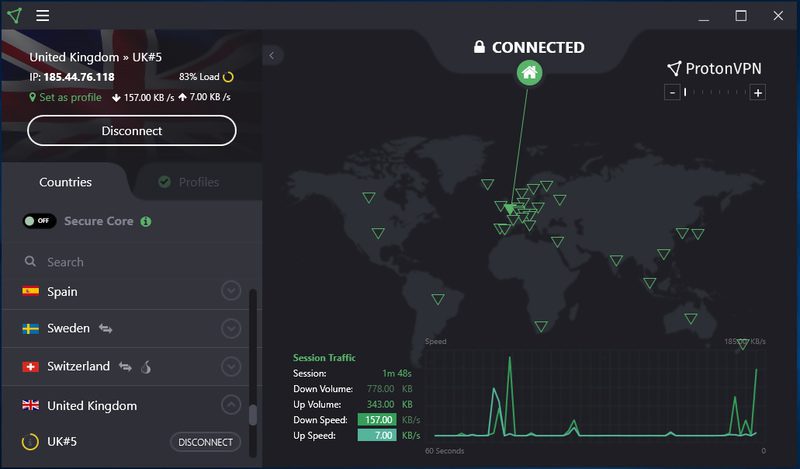Click the Down Speed value 157.00
800x469 pixels.
378,419
